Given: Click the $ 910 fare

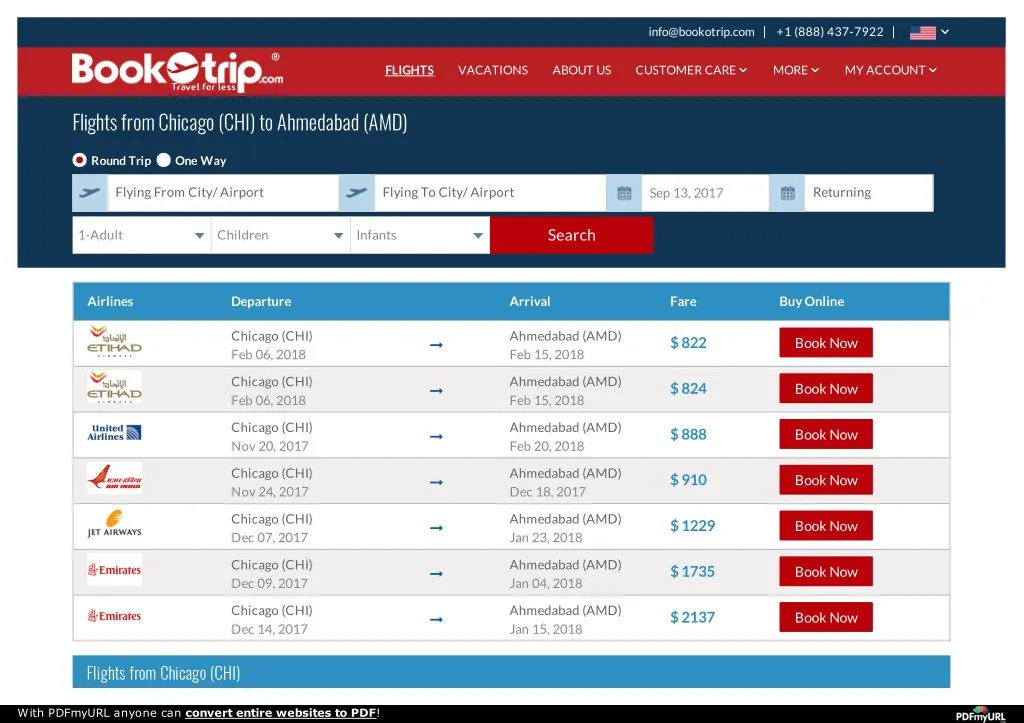Looking at the screenshot, I should [x=688, y=480].
